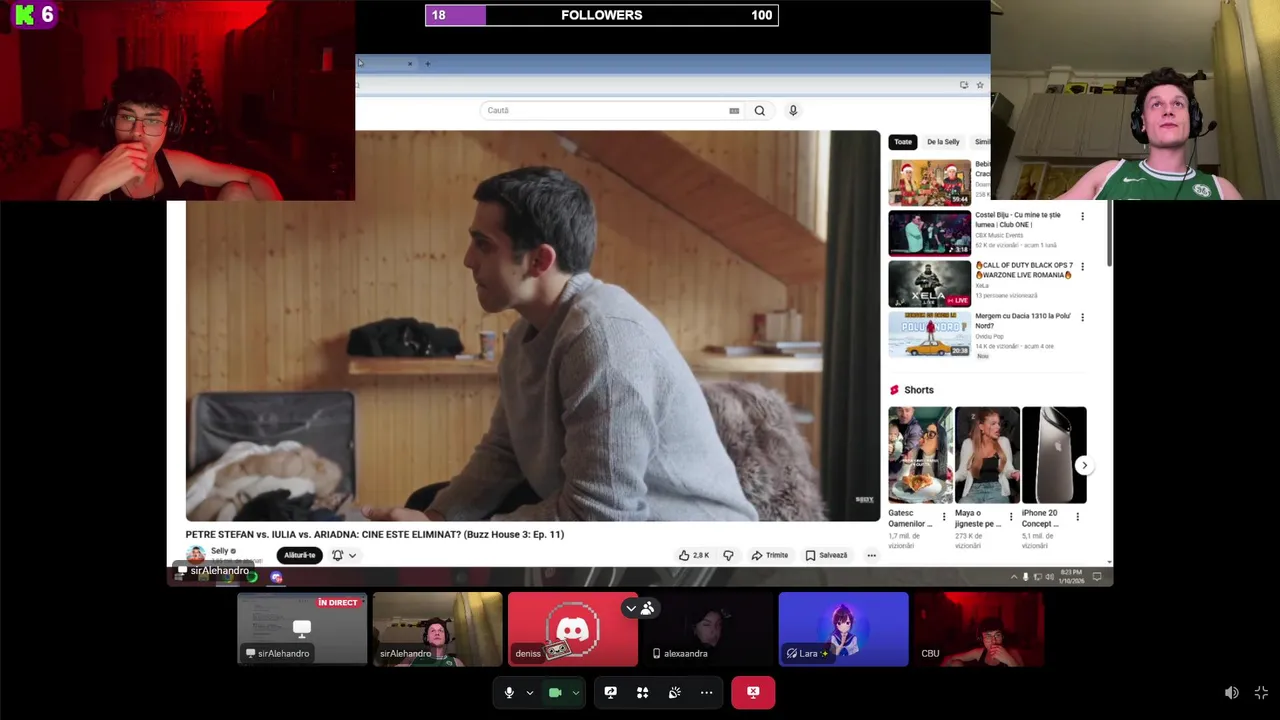The width and height of the screenshot is (1280, 720).
Task: Open options menu for Dacia 1310 video
Action: (1082, 317)
